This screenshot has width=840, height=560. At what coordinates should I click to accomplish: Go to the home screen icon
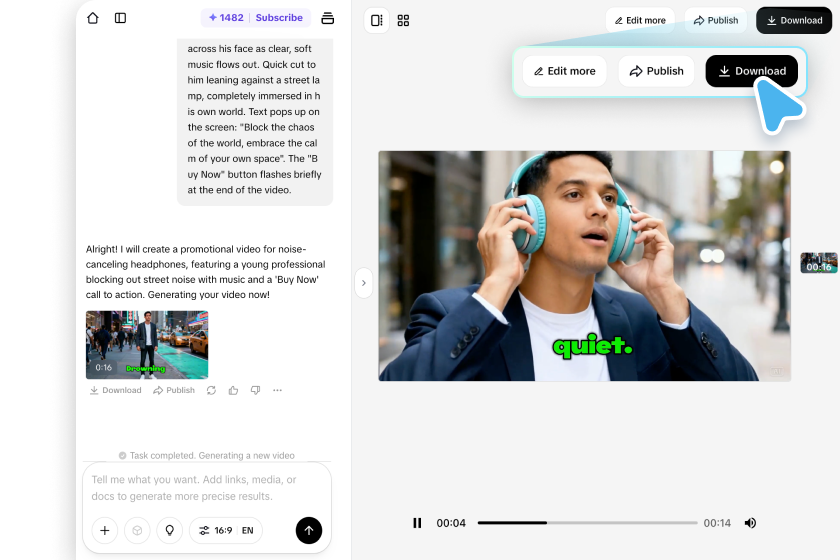click(93, 18)
